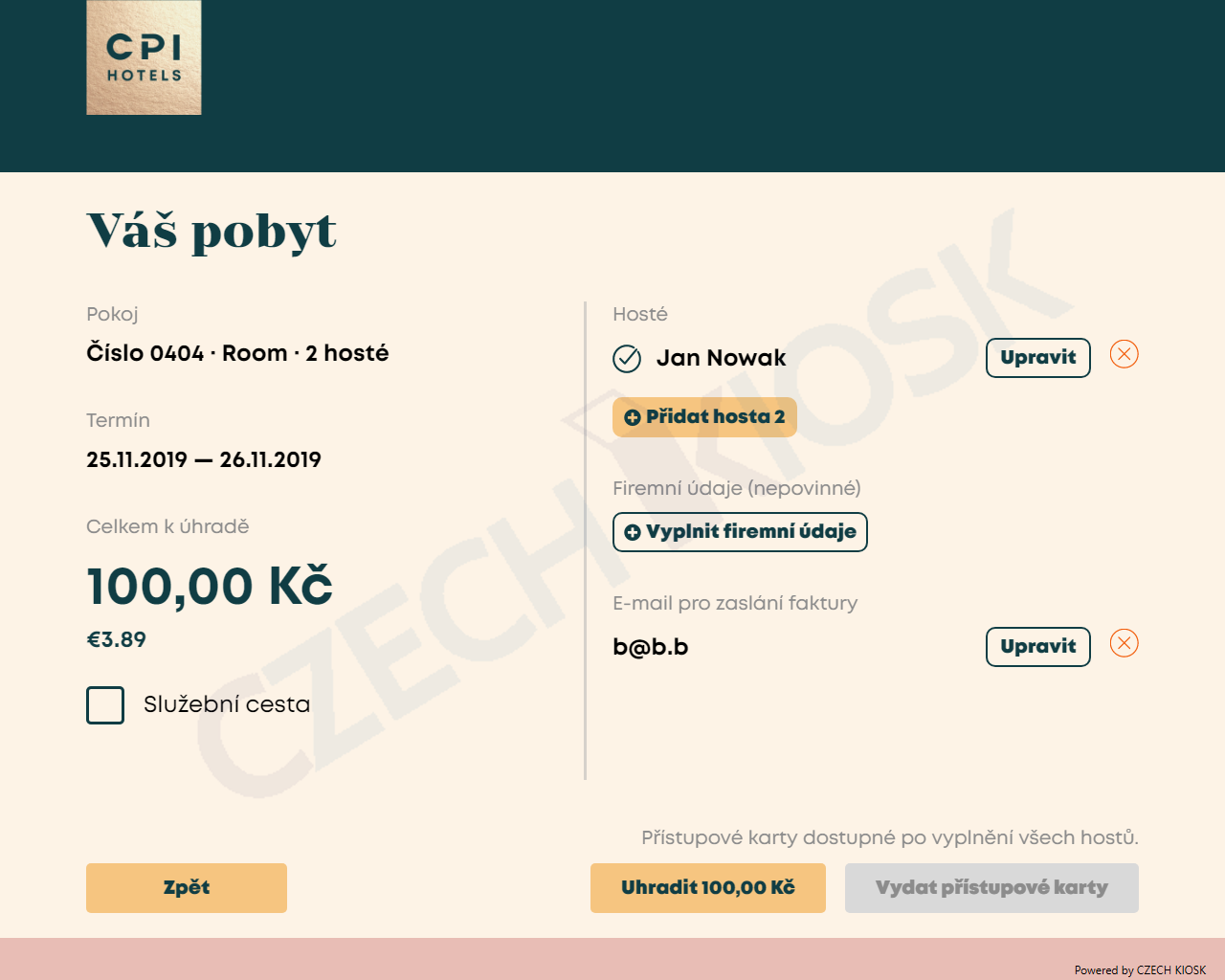1225x980 pixels.
Task: Click the total amount 100,00 Kč
Action: (210, 586)
